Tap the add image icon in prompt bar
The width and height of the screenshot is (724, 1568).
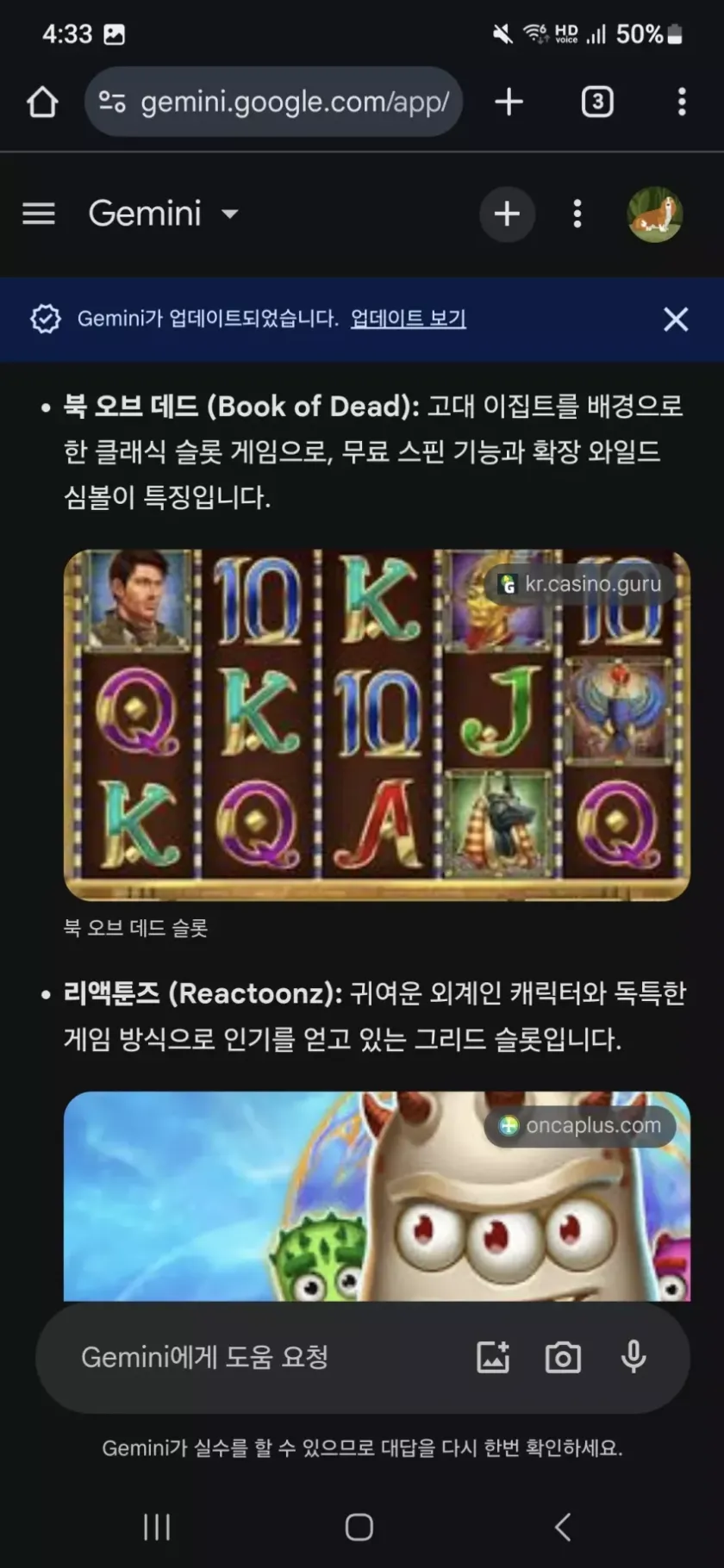click(x=493, y=1357)
